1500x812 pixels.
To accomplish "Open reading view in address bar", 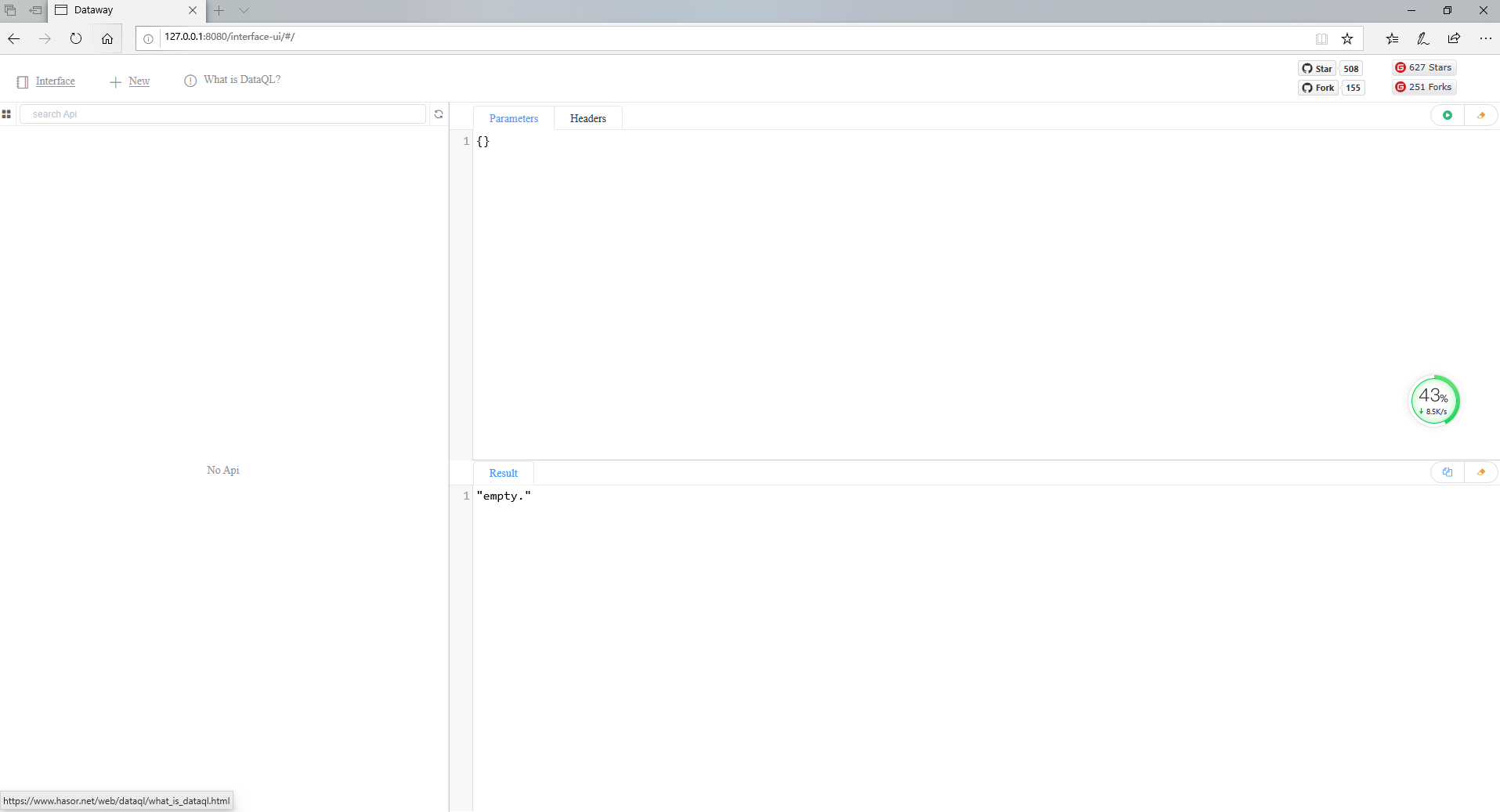I will pos(1322,38).
